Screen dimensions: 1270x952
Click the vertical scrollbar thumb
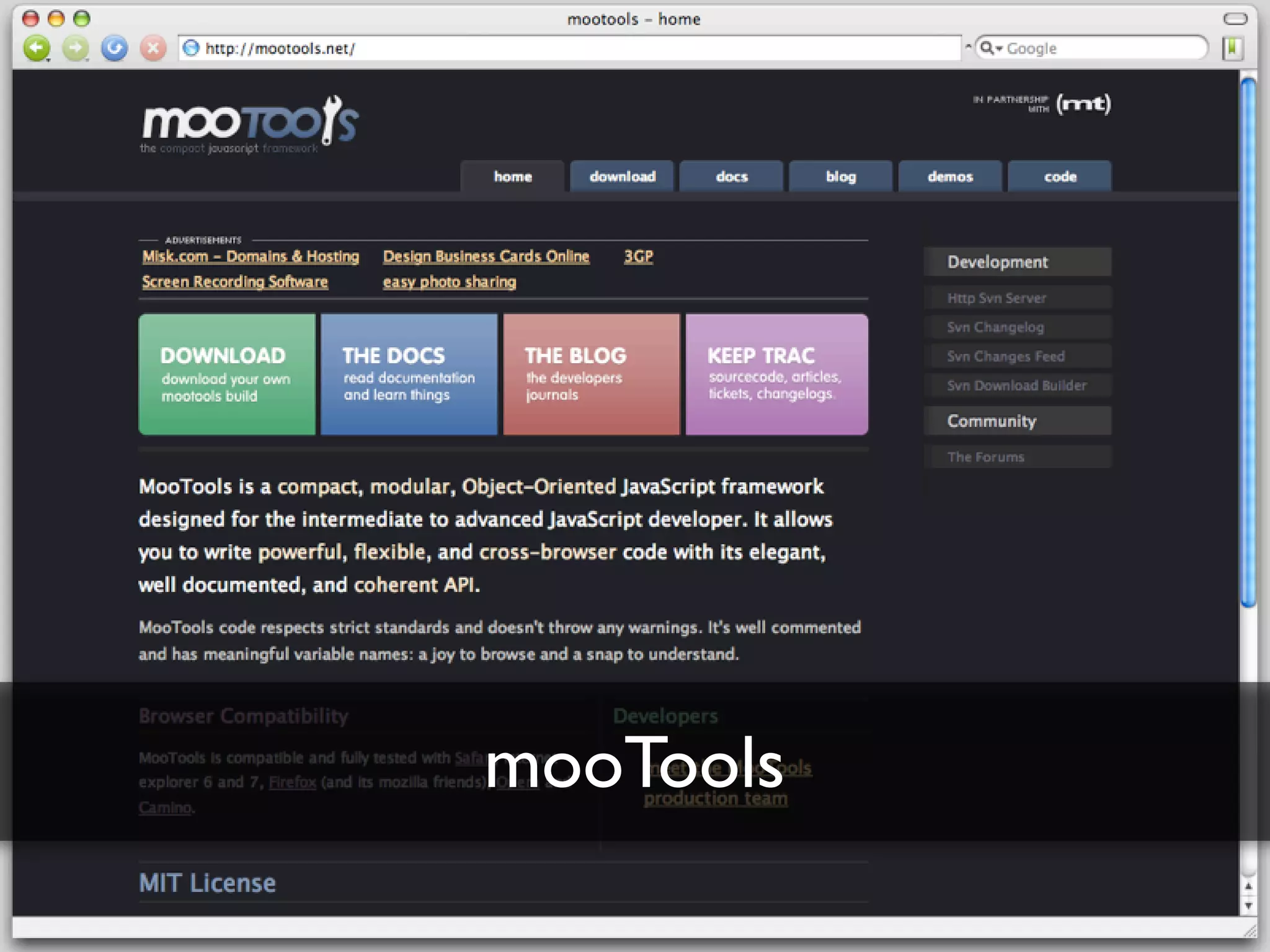click(x=1248, y=343)
